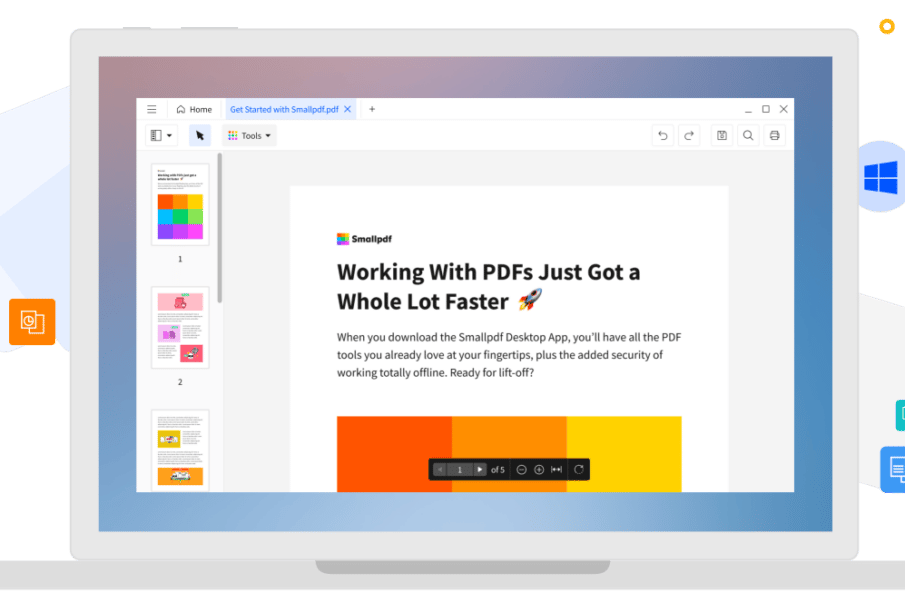
Task: Minimize the Smallpdf window
Action: point(748,109)
